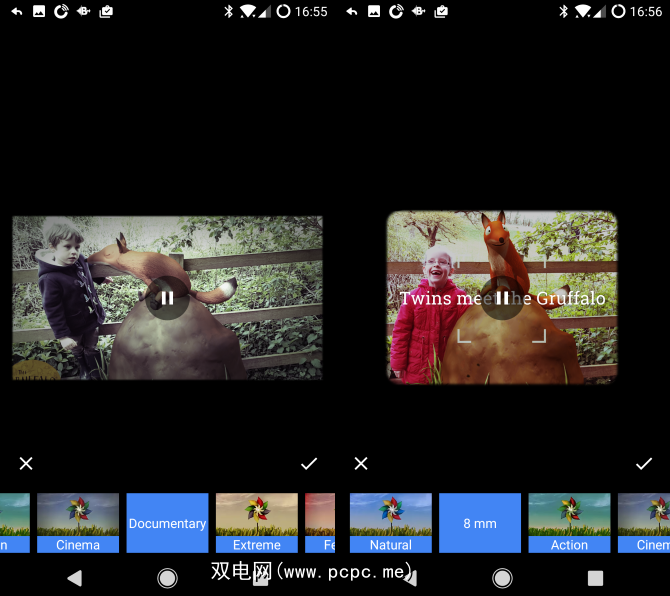
Task: Tap the Android recents square on right screen
Action: pos(595,578)
